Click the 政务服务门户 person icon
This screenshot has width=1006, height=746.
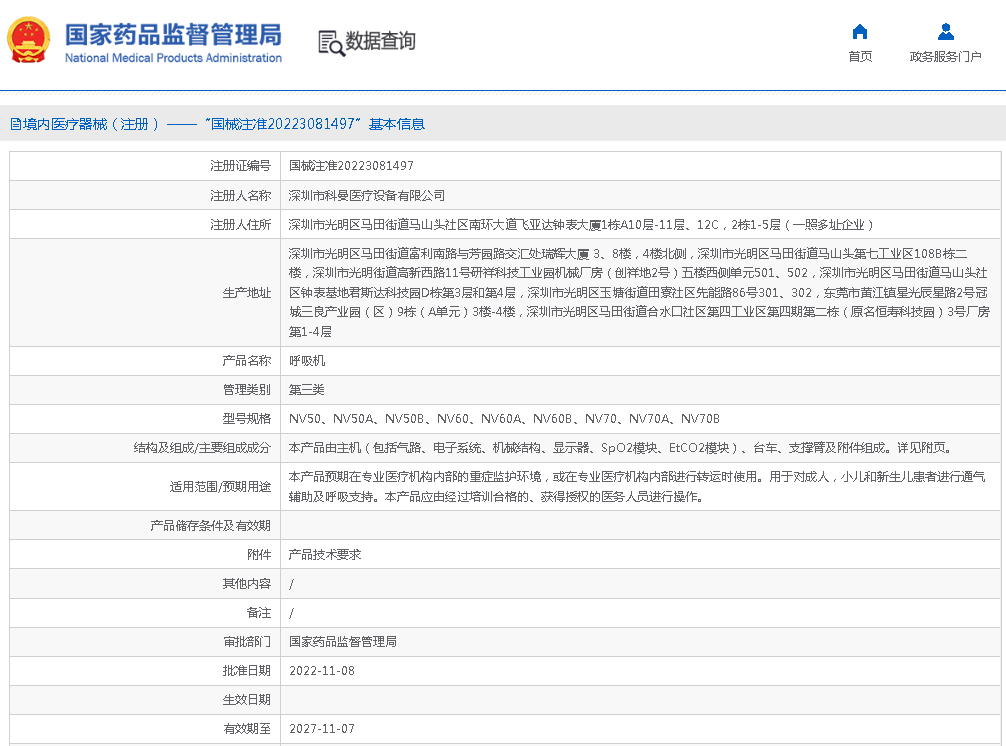click(x=945, y=31)
